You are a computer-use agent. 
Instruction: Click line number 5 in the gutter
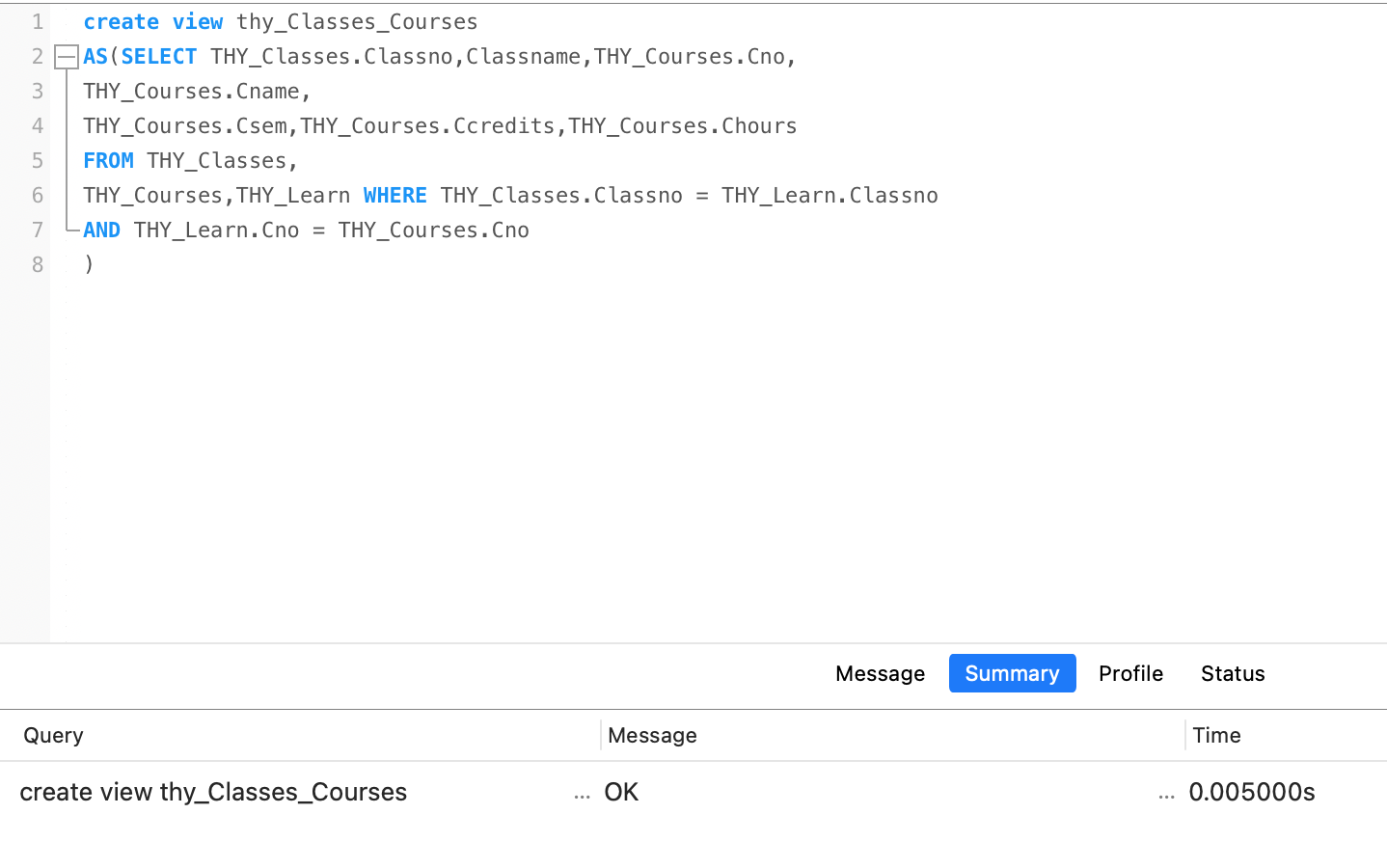click(x=38, y=160)
